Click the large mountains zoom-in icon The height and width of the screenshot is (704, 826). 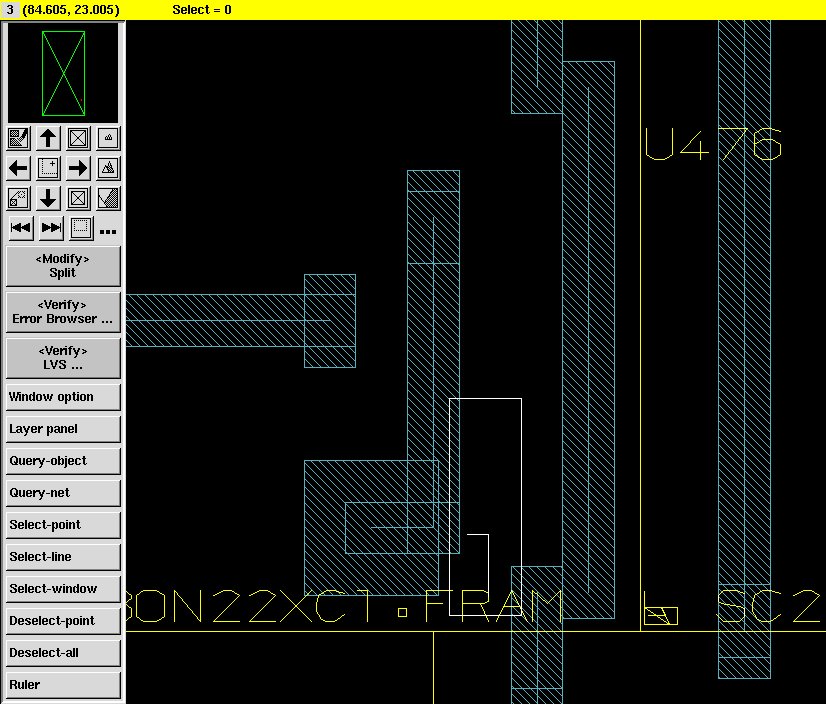109,168
